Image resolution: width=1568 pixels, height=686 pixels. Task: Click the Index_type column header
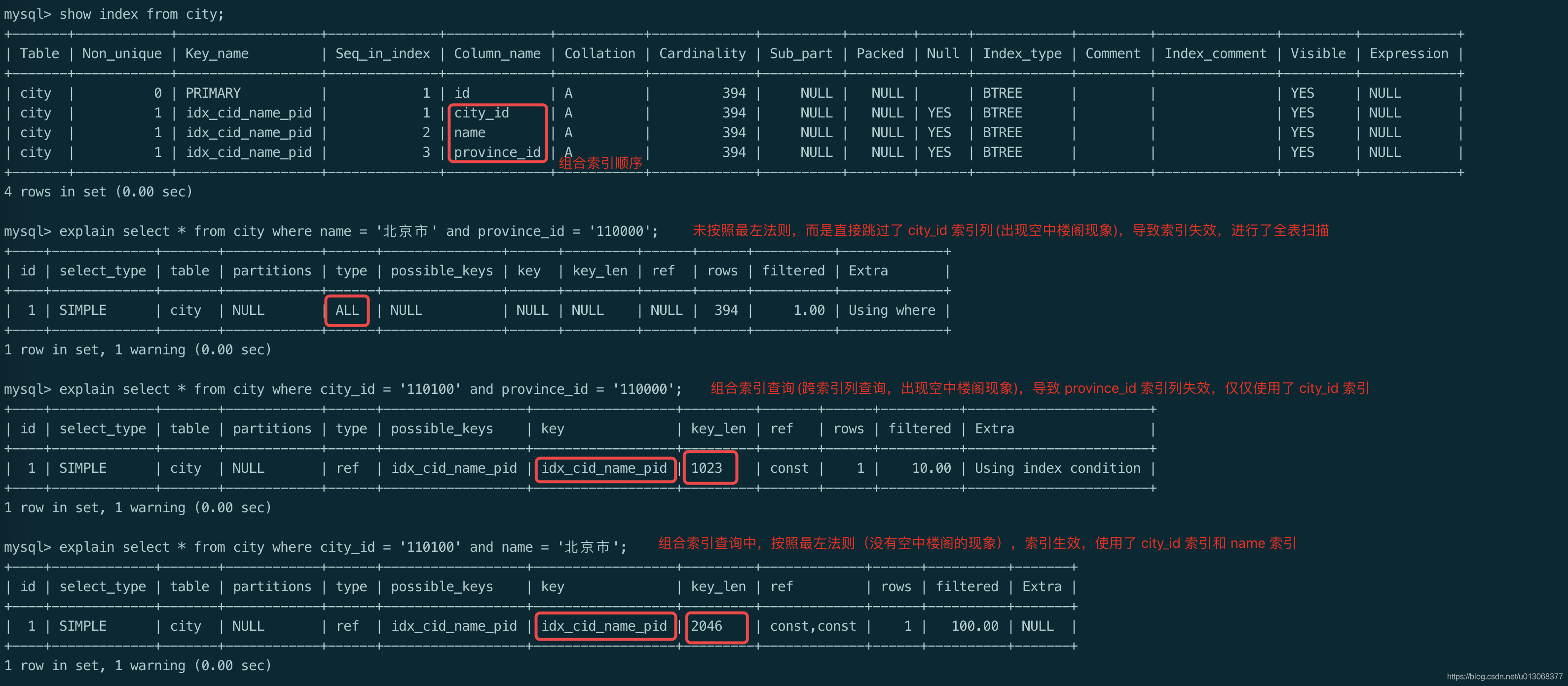click(1022, 54)
